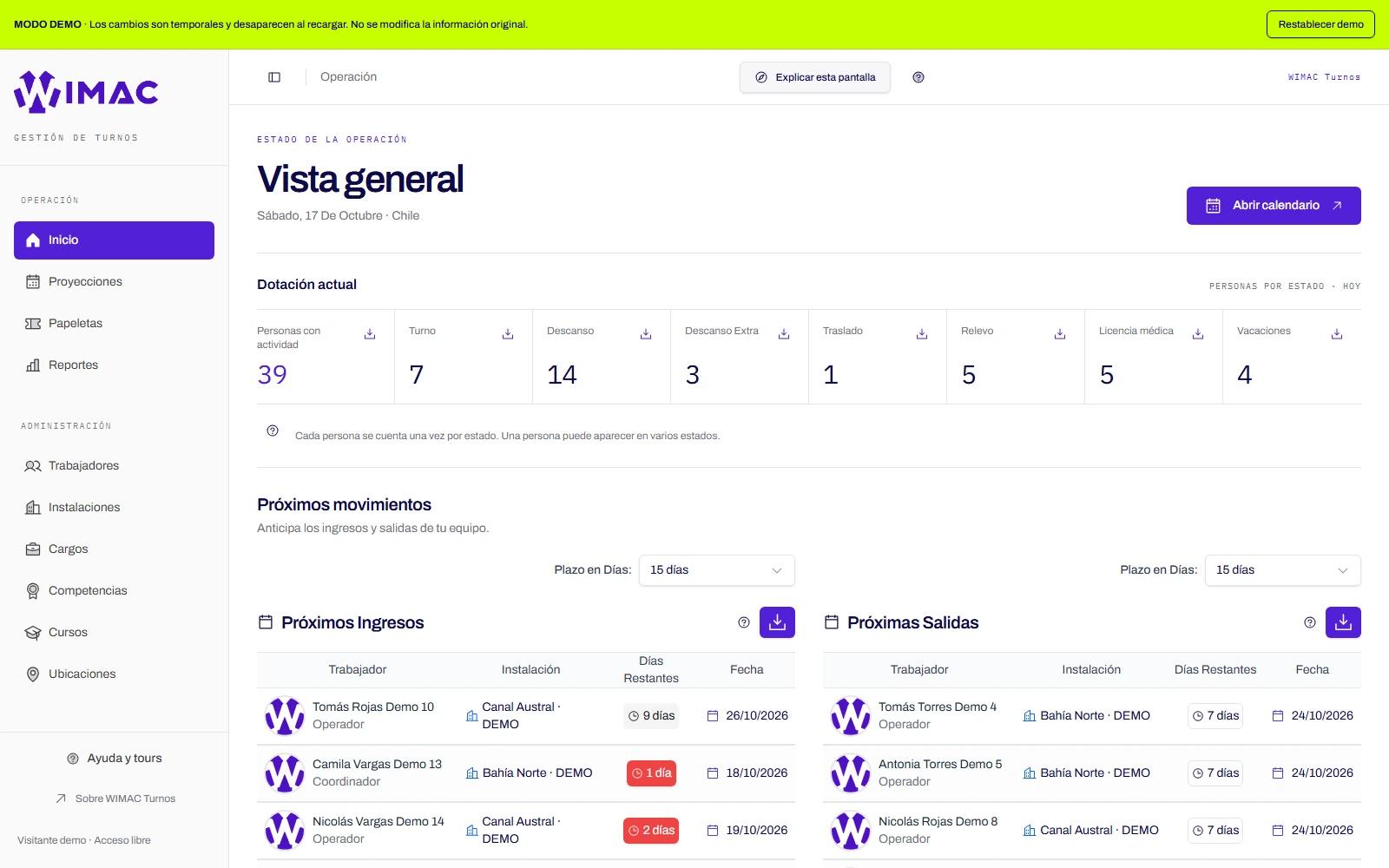Open the Competencias admin page
This screenshot has width=1389, height=868.
(114, 591)
